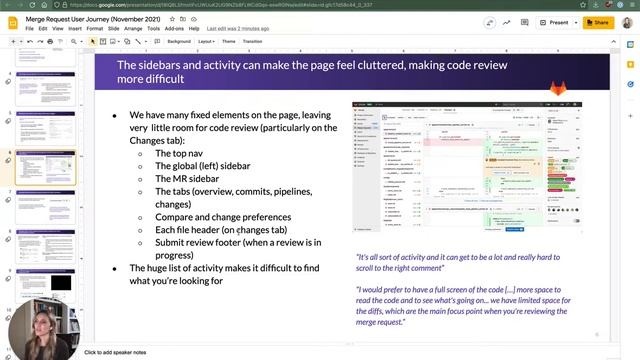Star the Merge Request User Journey document
Screen dimensions: 640x360
[172, 19]
